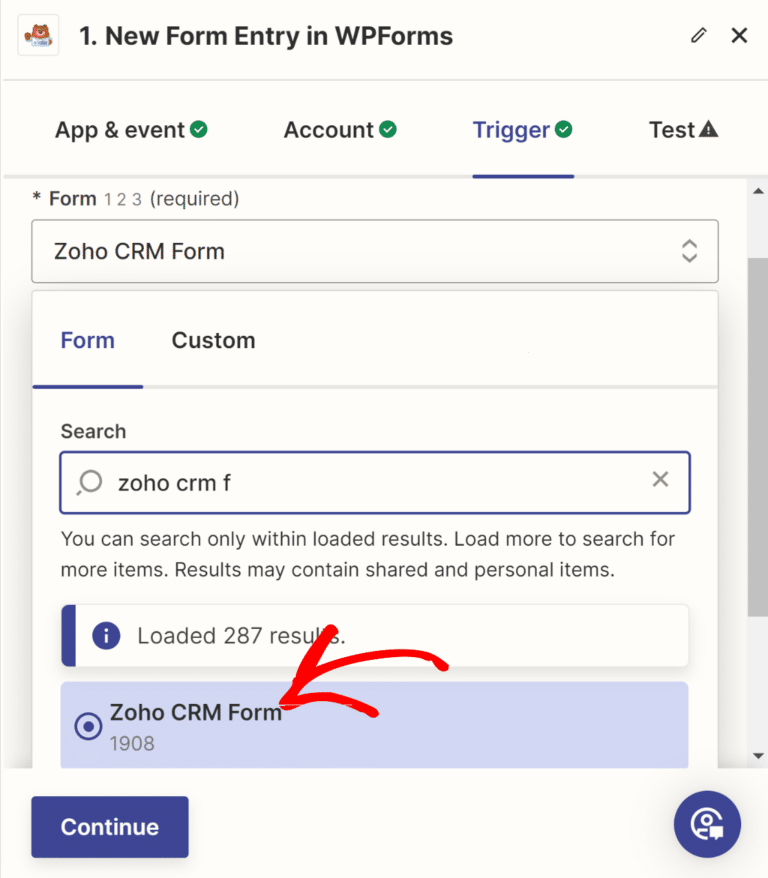Open support via the help icon bottom right
Viewport: 768px width, 878px height.
(x=707, y=824)
